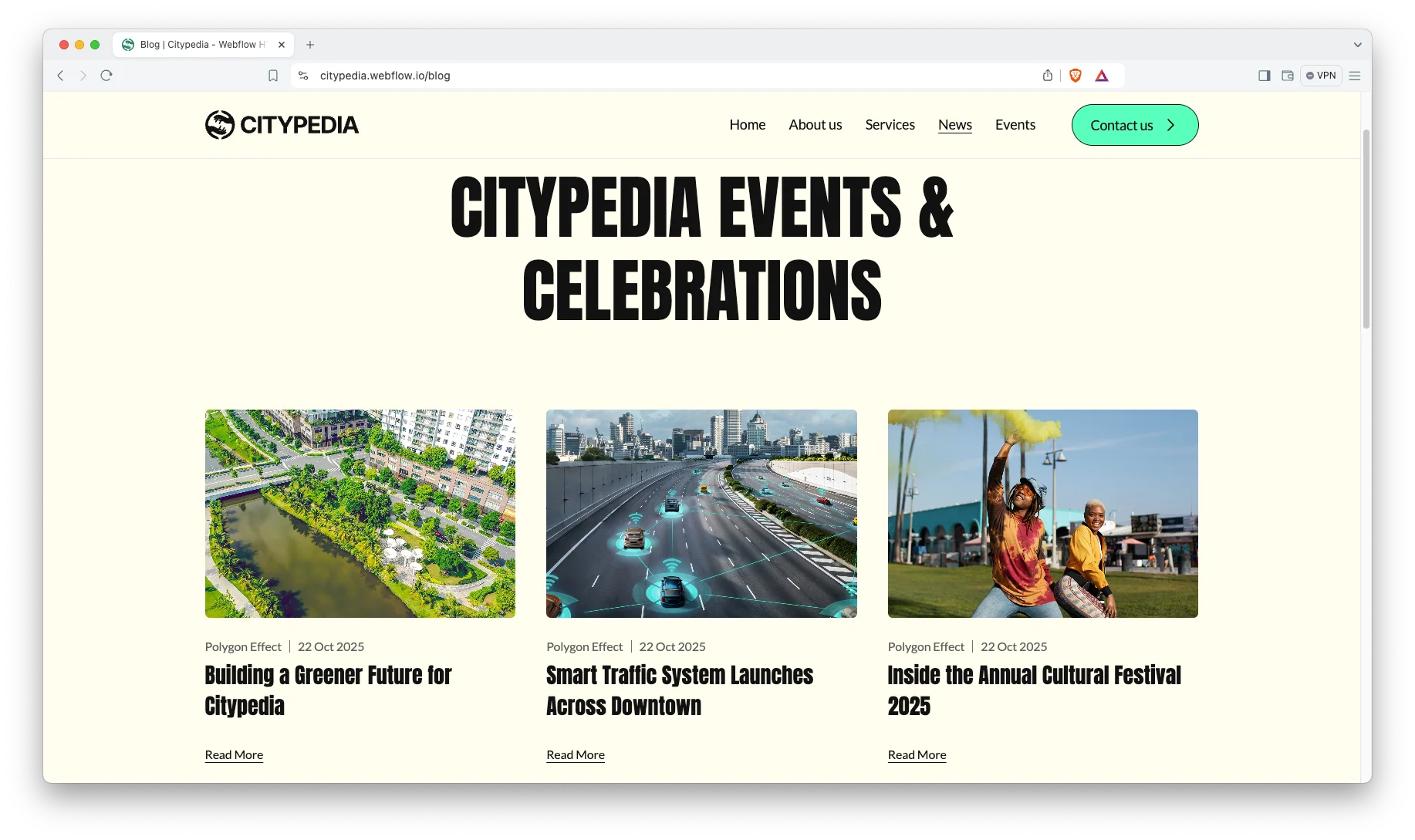
Task: Click Read More under Smart Traffic article
Action: (576, 755)
